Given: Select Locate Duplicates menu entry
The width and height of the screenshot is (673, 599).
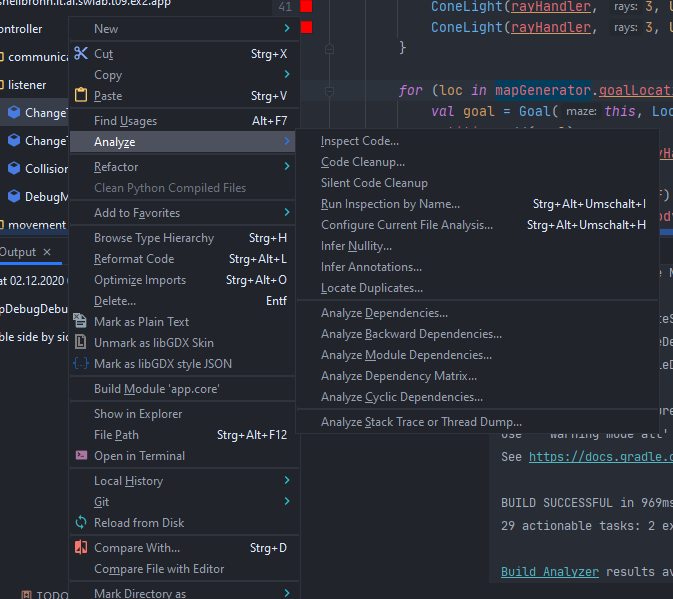Looking at the screenshot, I should coord(371,288).
